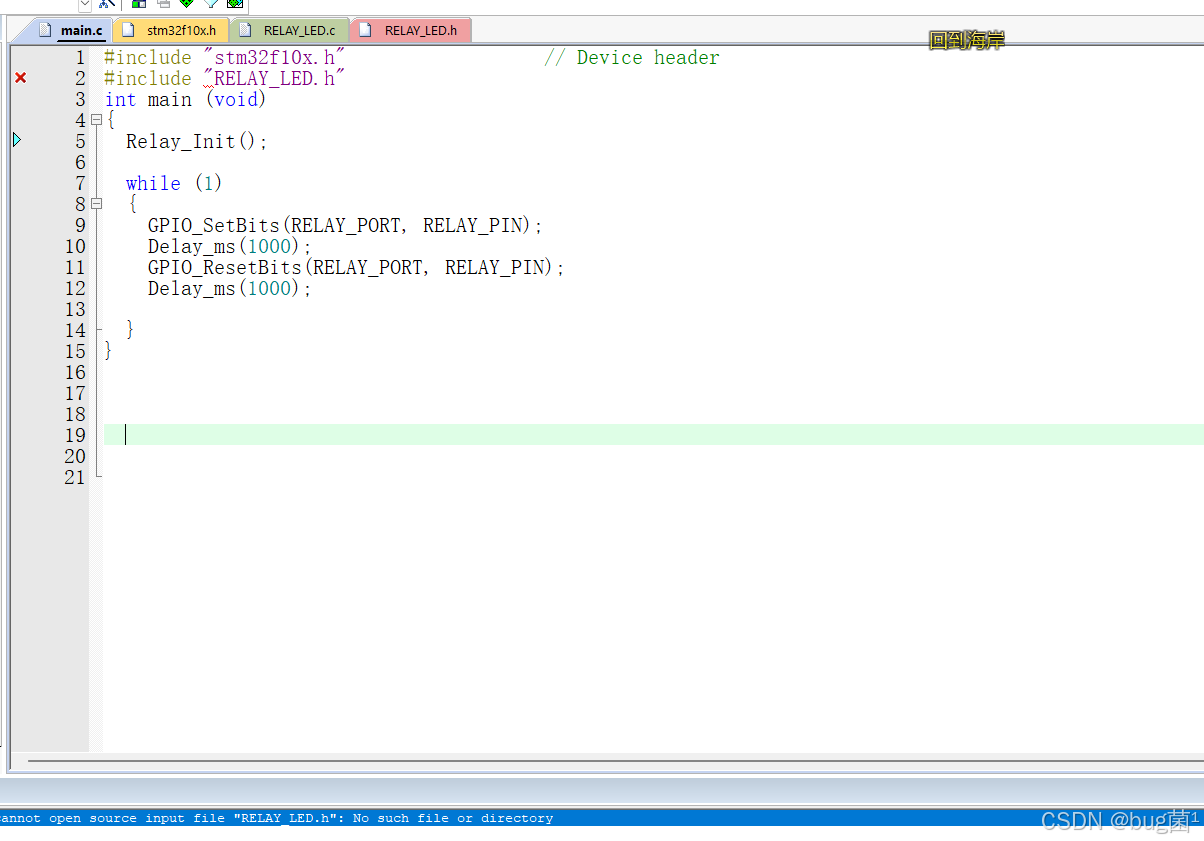Collapse the while loop fold at line 8
The height and width of the screenshot is (841, 1204).
tap(95, 204)
